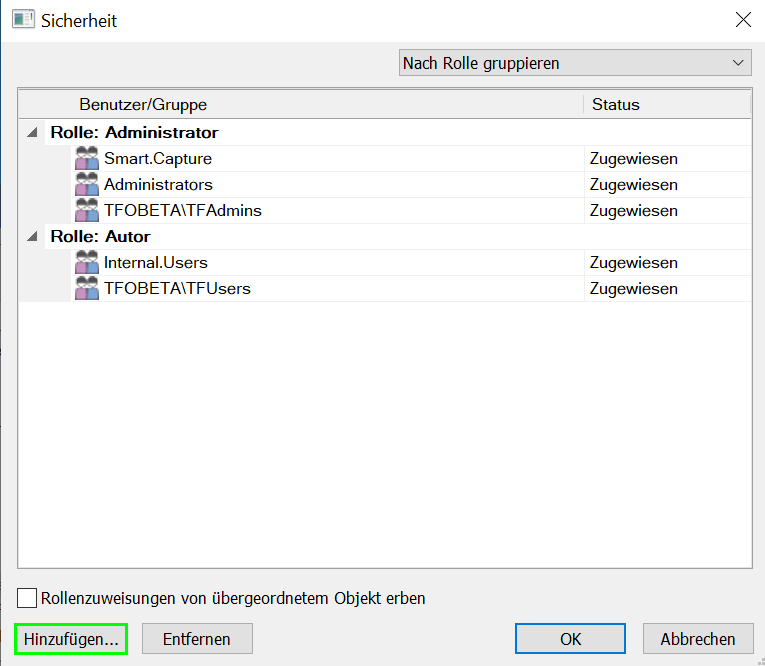
Task: Enable Rollenzuweisungen von übergeordnetem Objekt erben checkbox
Action: coord(27,598)
